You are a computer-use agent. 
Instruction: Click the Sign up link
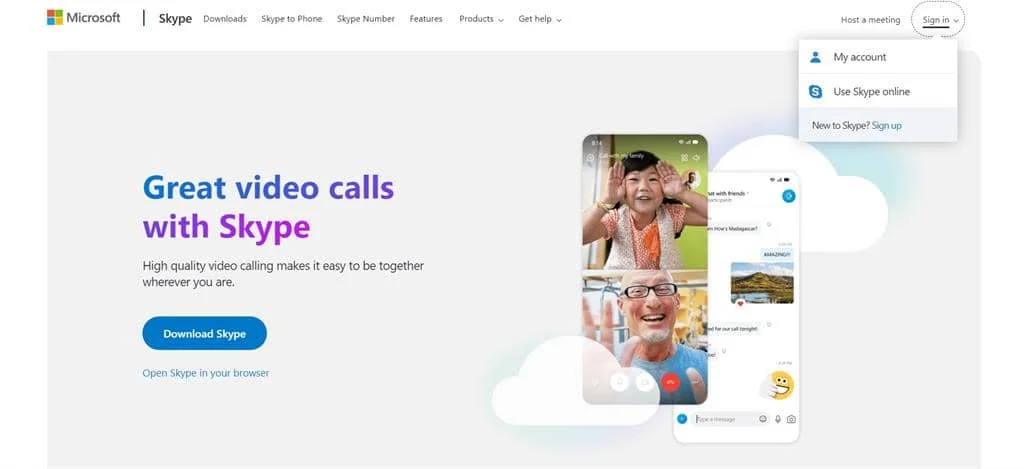click(886, 125)
